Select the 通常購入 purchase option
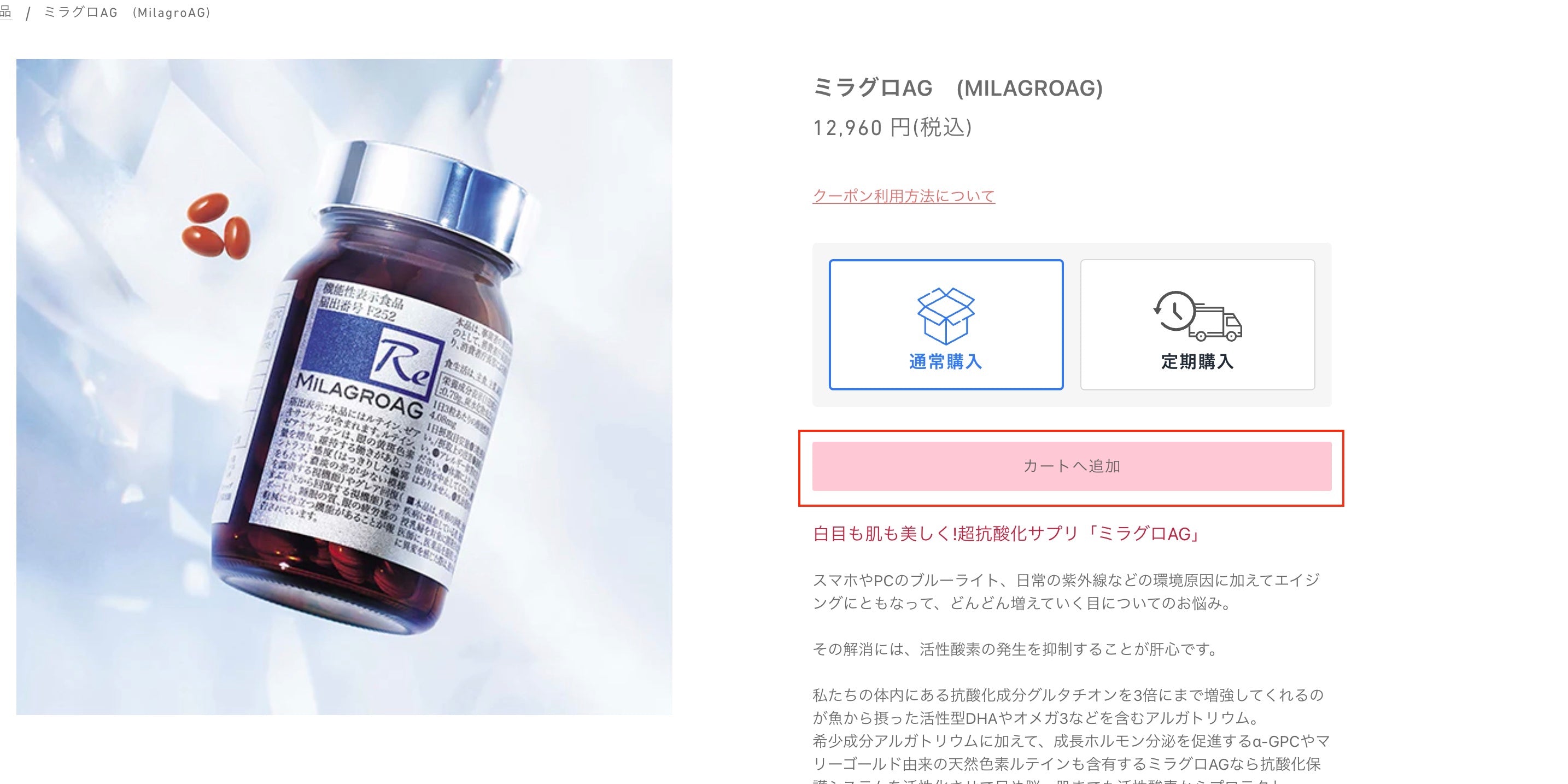This screenshot has height=784, width=1568. click(946, 324)
